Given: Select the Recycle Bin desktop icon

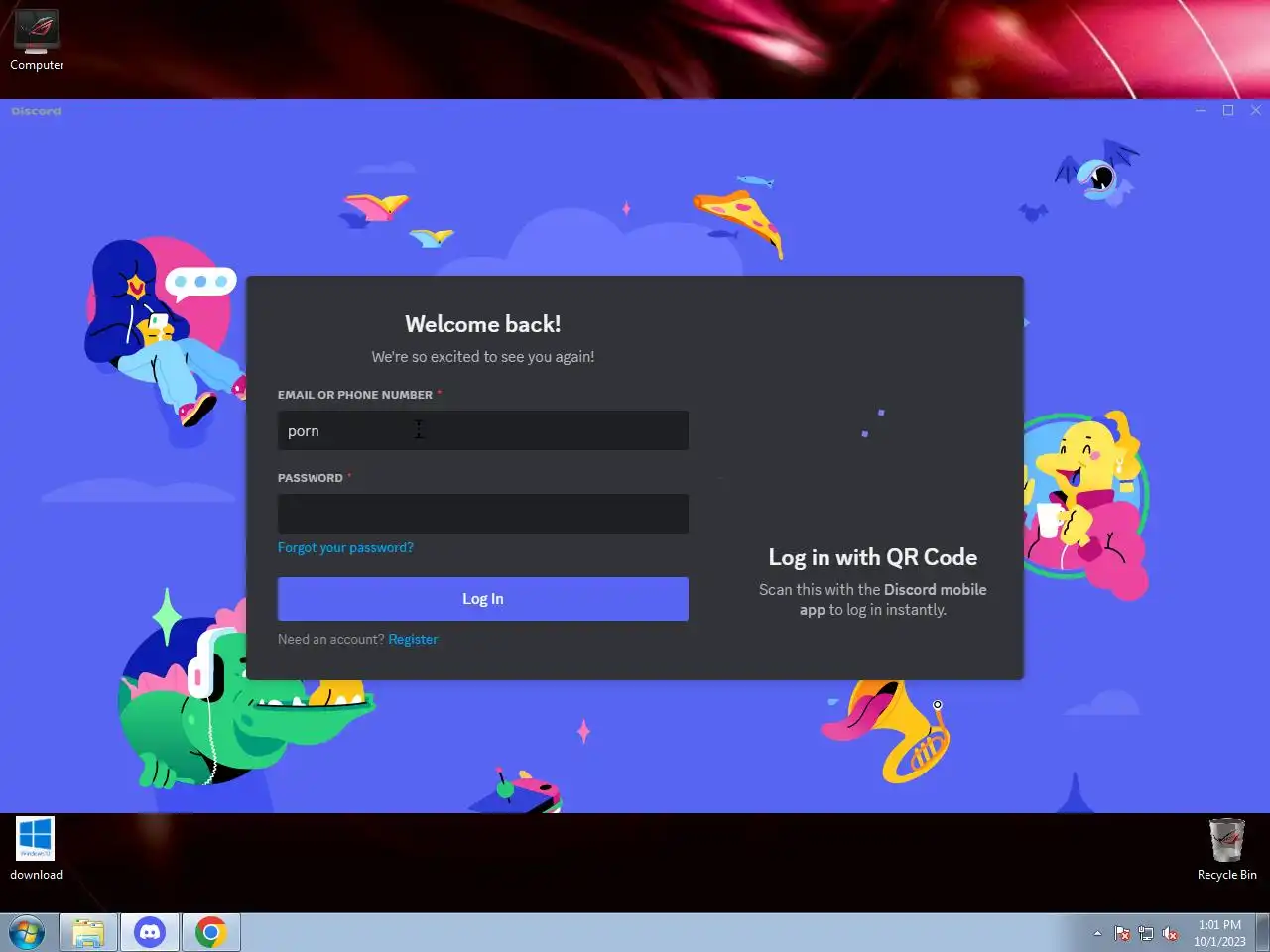Looking at the screenshot, I should [1226, 849].
